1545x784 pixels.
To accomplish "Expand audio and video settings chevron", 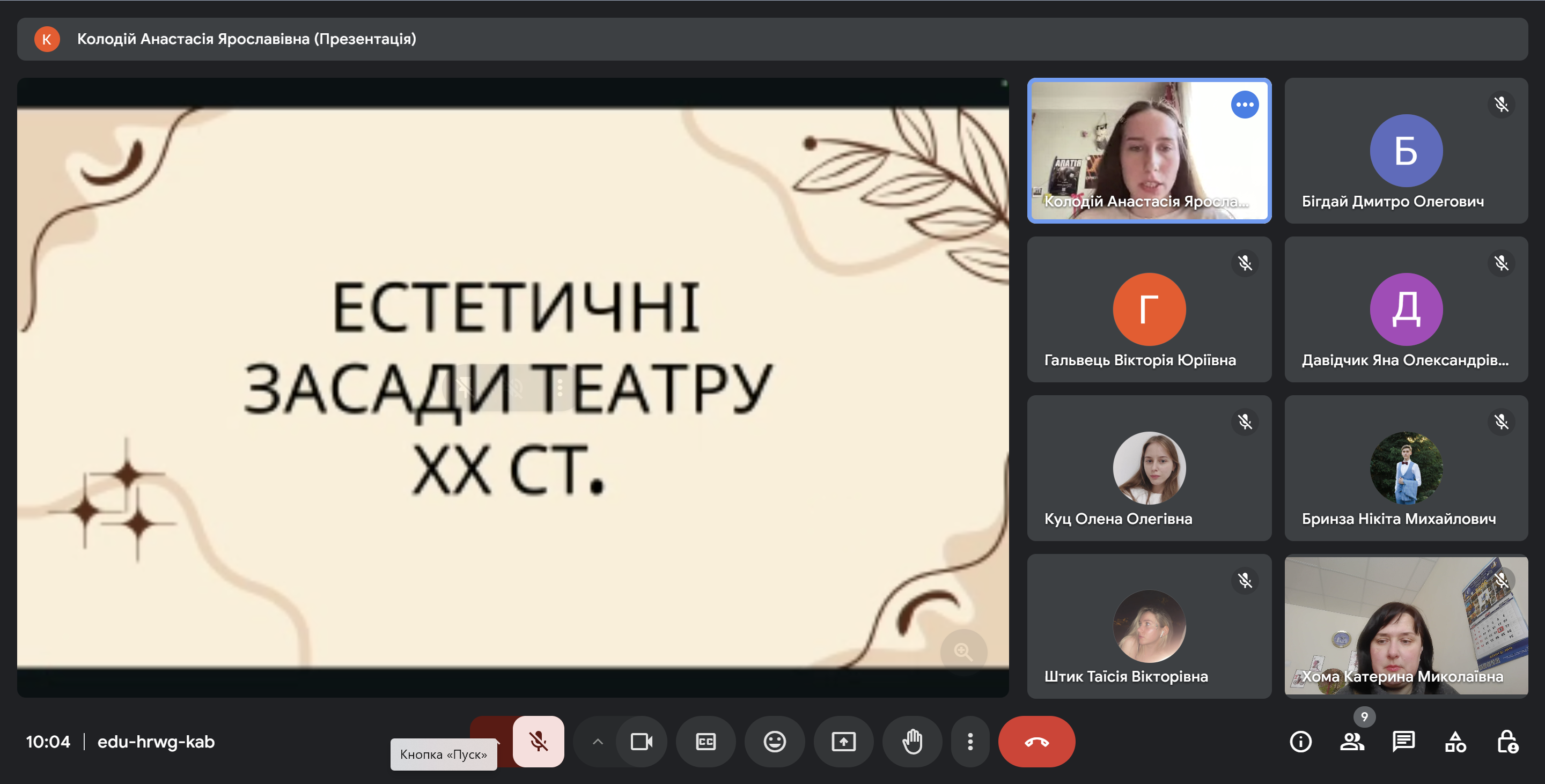I will point(598,742).
